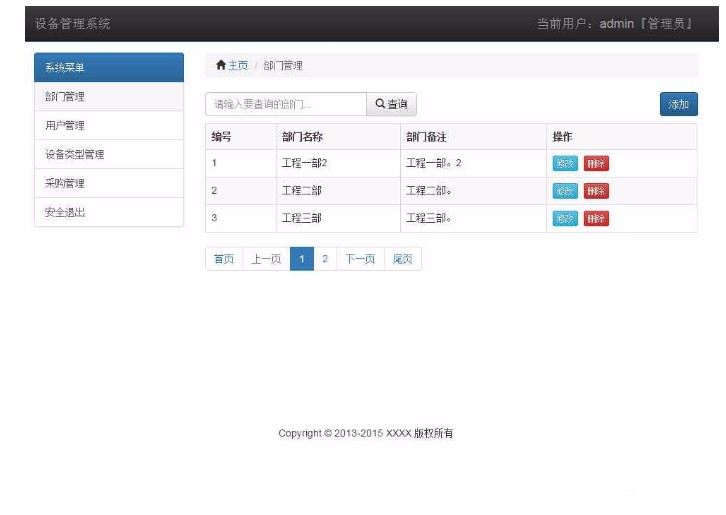The height and width of the screenshot is (515, 726).
Task: Edit row 工程二部 with 修改 button
Action: point(565,191)
